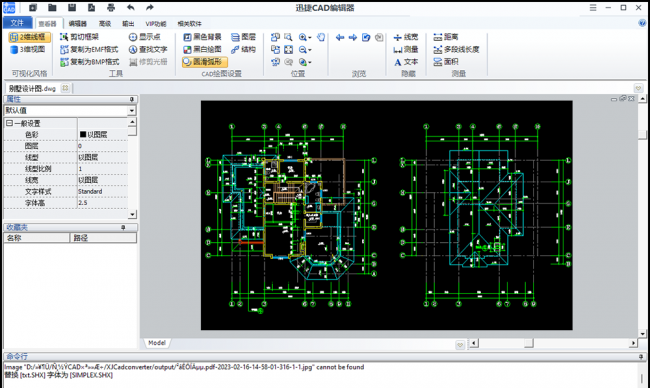Go to next view with right arrow
650x388 pixels.
pyautogui.click(x=353, y=37)
